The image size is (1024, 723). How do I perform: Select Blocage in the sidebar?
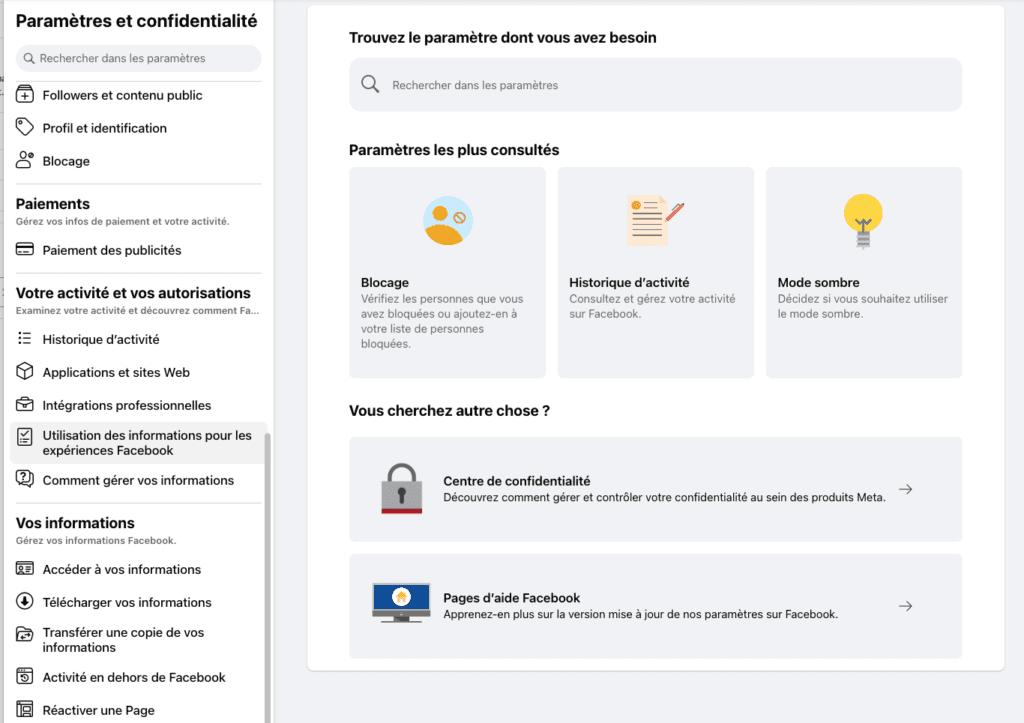click(138, 161)
